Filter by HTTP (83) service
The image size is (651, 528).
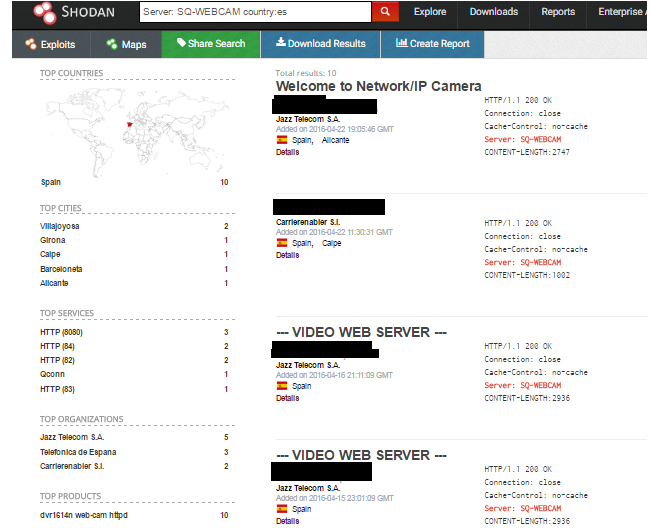pos(57,389)
